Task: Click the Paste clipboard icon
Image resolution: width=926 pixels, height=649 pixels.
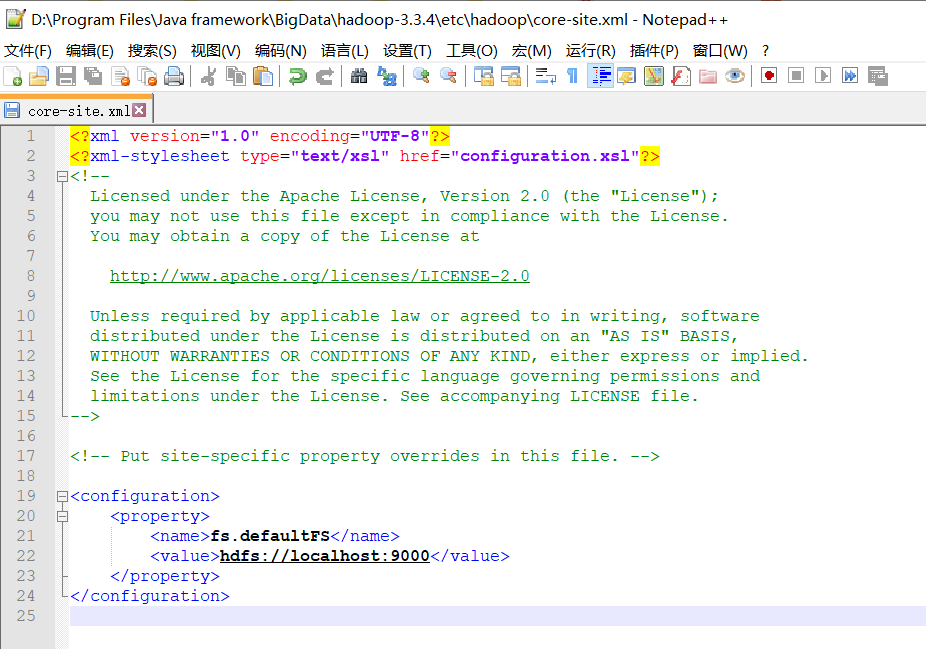Action: click(263, 76)
